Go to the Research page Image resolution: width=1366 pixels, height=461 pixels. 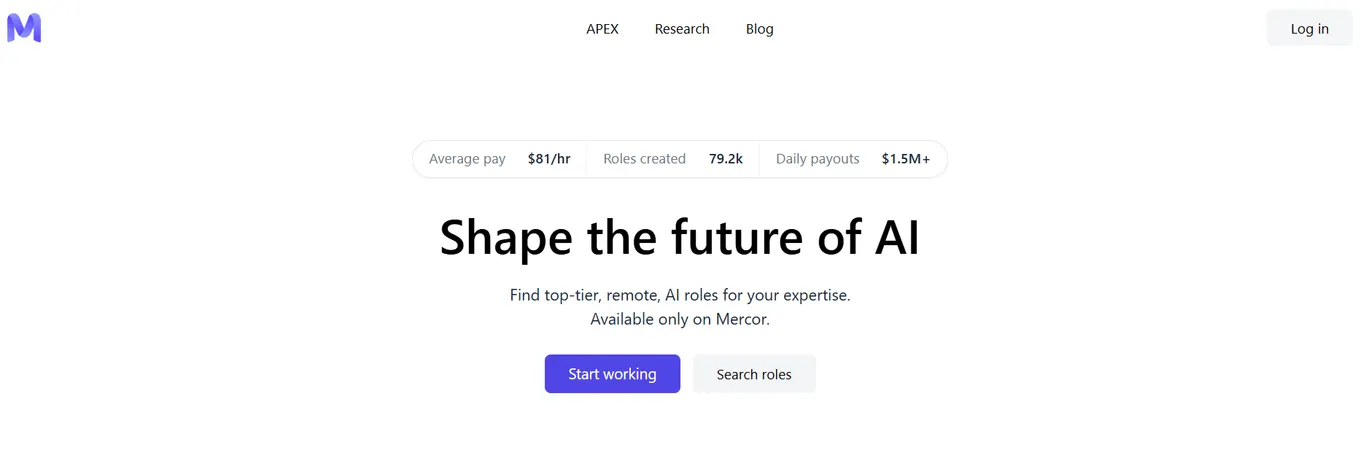pos(682,29)
